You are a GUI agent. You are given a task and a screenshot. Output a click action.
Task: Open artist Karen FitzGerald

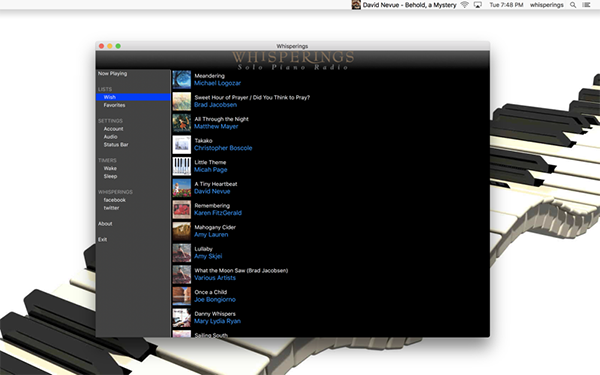coord(218,213)
